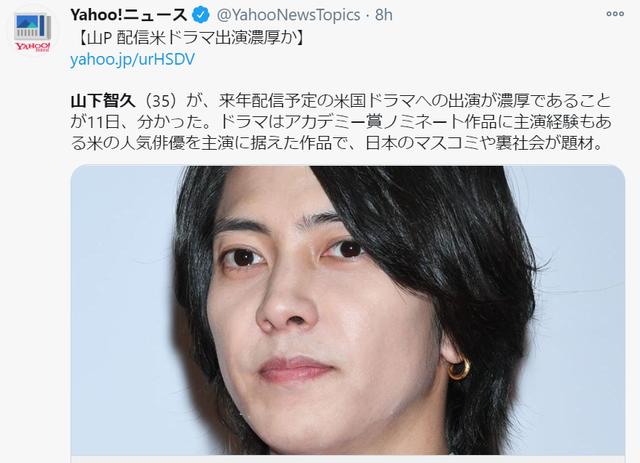Click the dot separator before 8h
The height and width of the screenshot is (463, 640).
coord(368,16)
